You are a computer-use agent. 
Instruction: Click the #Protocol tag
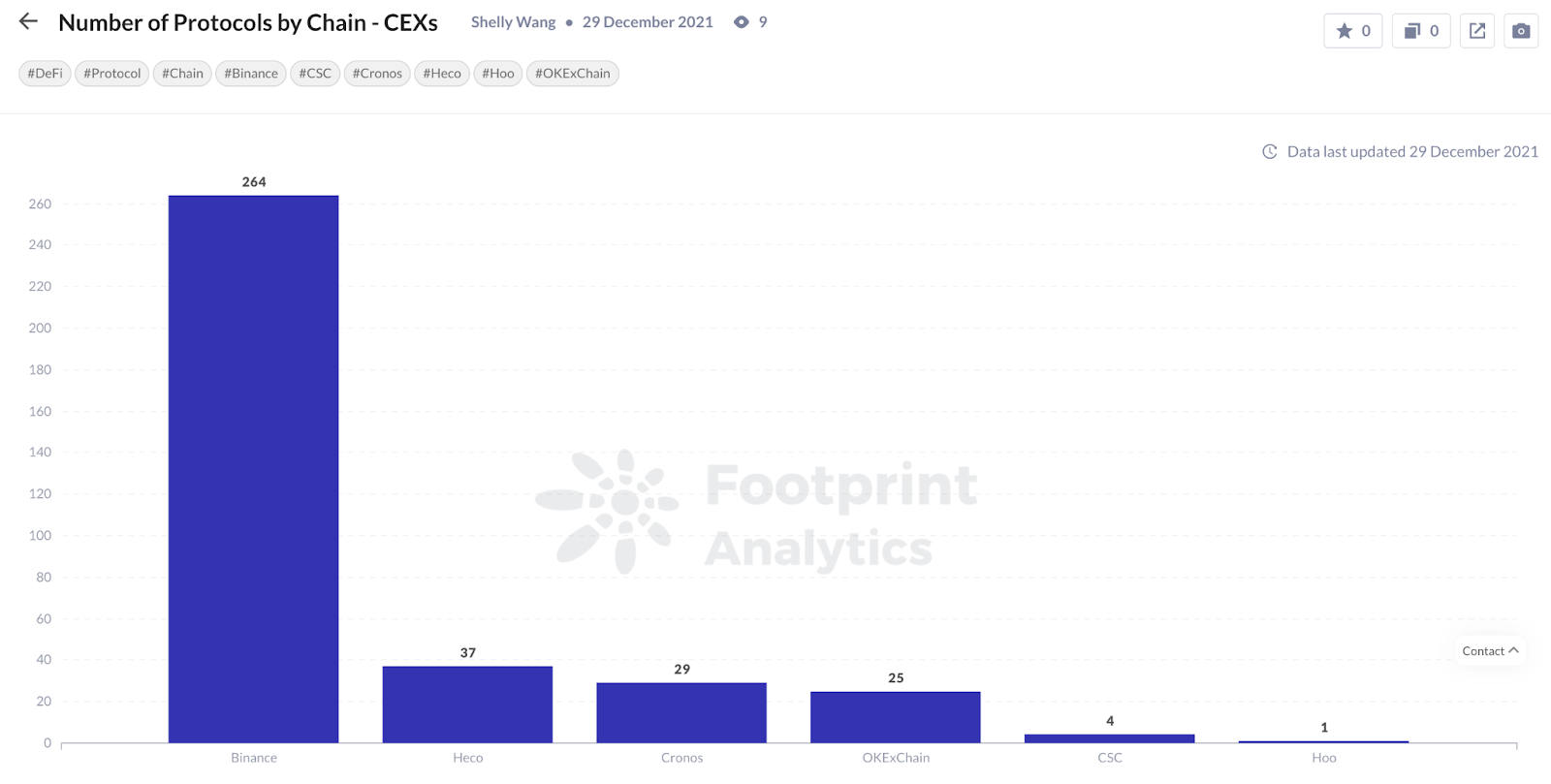pyautogui.click(x=111, y=74)
